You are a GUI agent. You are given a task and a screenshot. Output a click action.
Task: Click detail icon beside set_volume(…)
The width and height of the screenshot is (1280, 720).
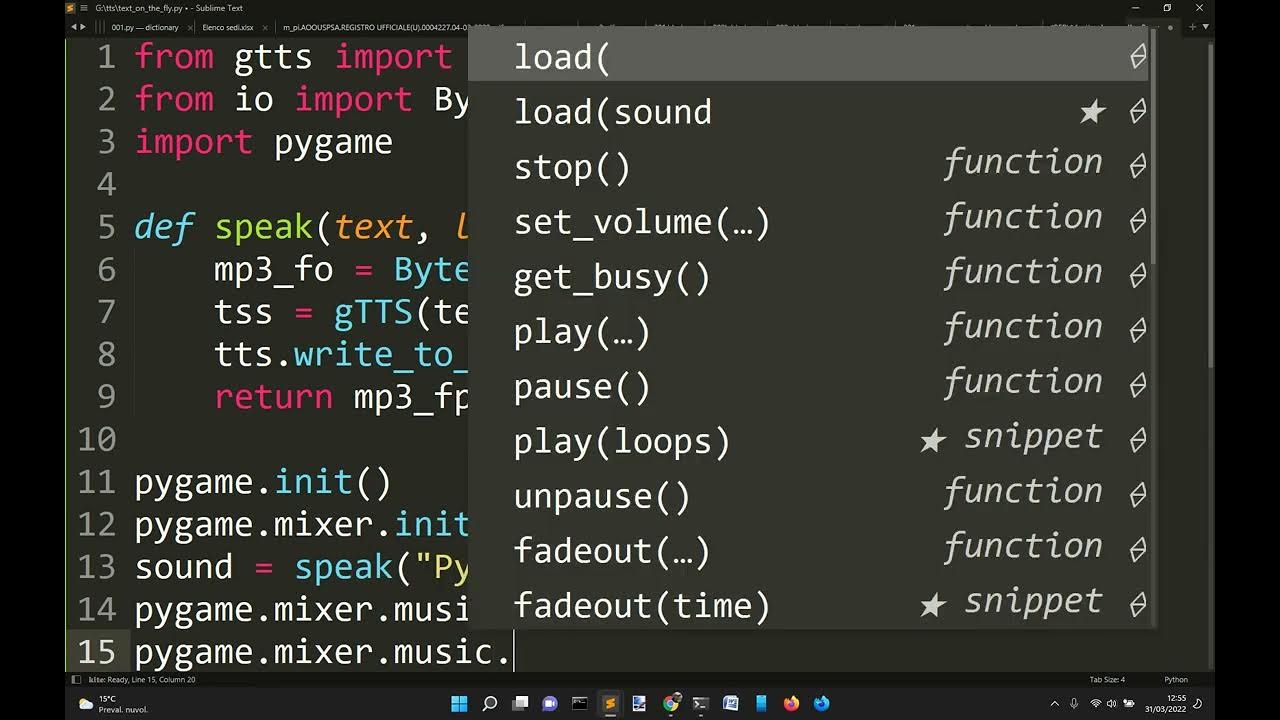(x=1137, y=222)
